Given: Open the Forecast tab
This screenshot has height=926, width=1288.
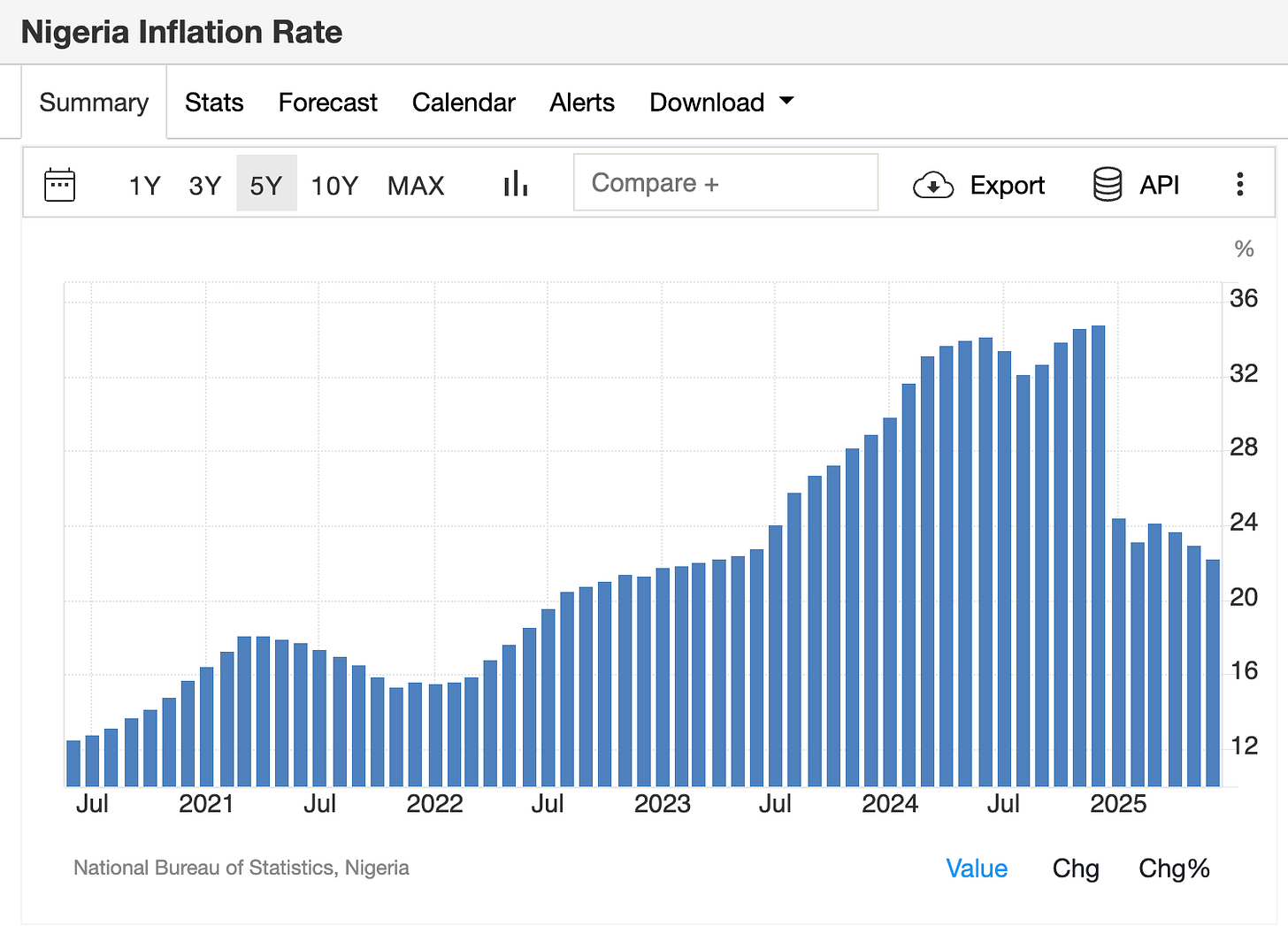Looking at the screenshot, I should [x=328, y=103].
